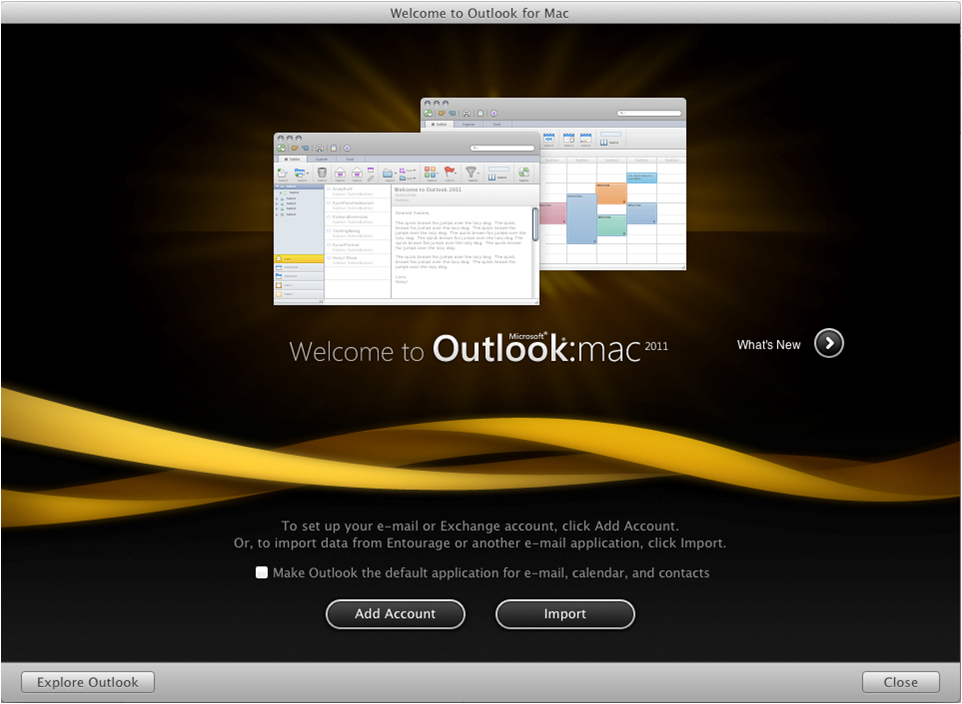Screen dimensions: 962x704
Task: Click the What's New arrow icon
Action: pos(828,343)
